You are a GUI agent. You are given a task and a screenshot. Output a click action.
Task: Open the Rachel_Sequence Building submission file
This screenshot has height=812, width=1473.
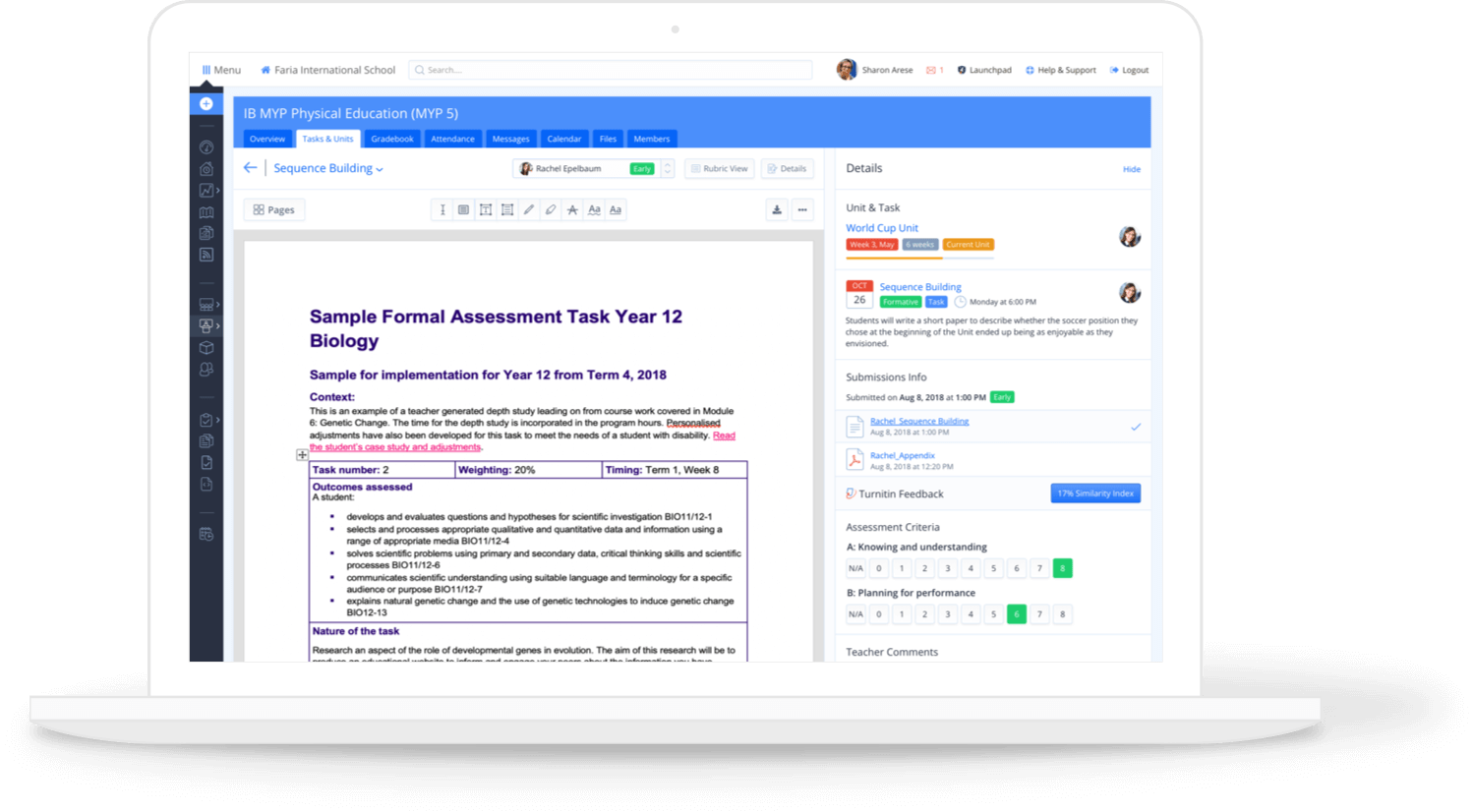click(919, 421)
